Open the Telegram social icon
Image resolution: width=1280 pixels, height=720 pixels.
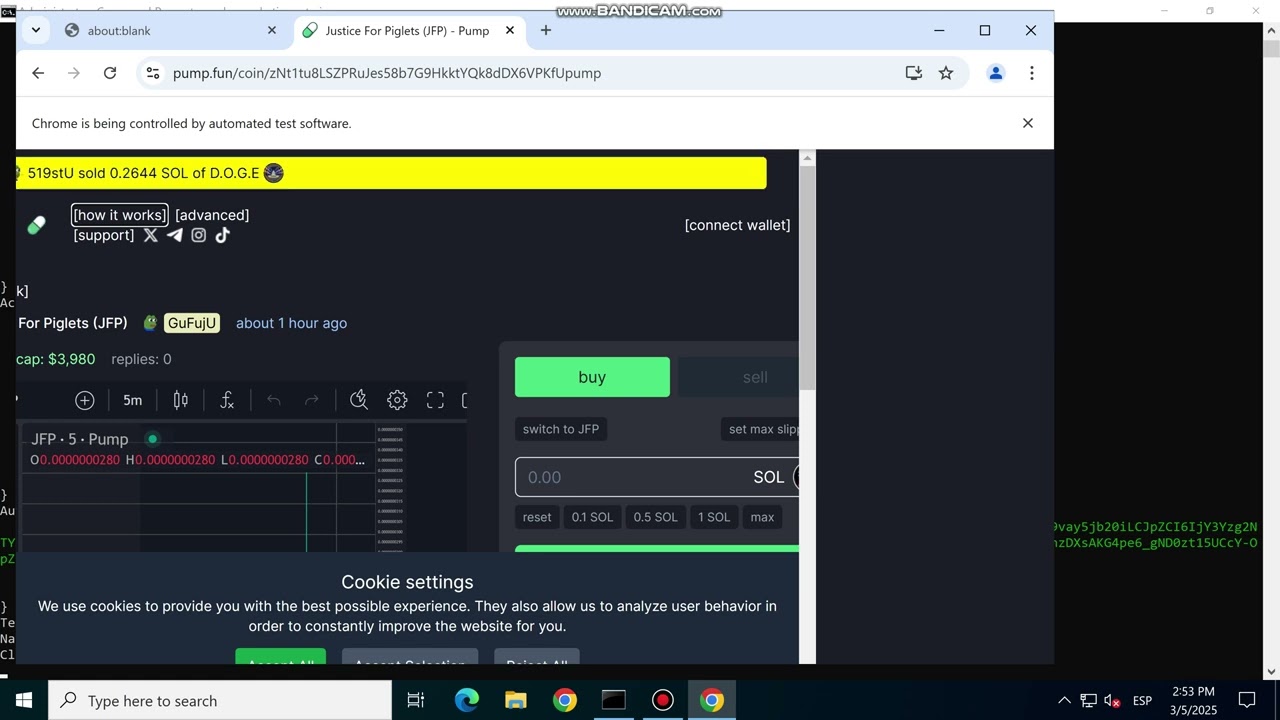tap(174, 235)
